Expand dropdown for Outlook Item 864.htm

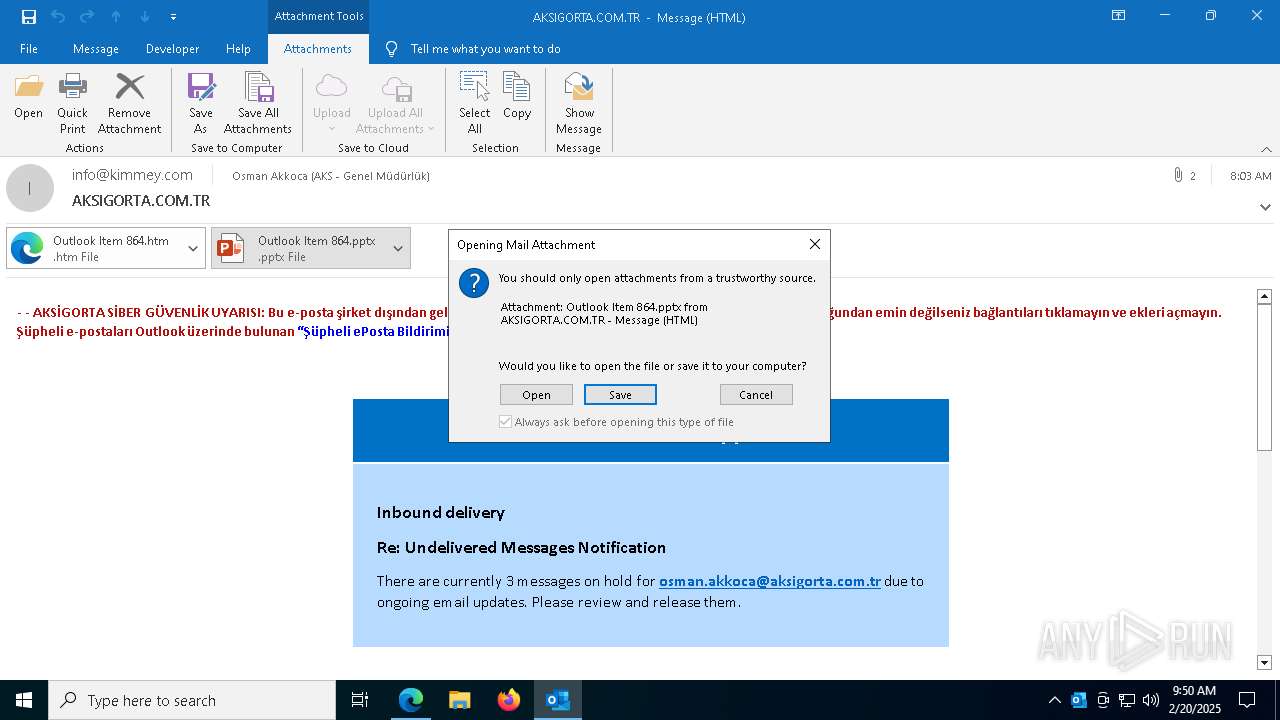point(193,248)
